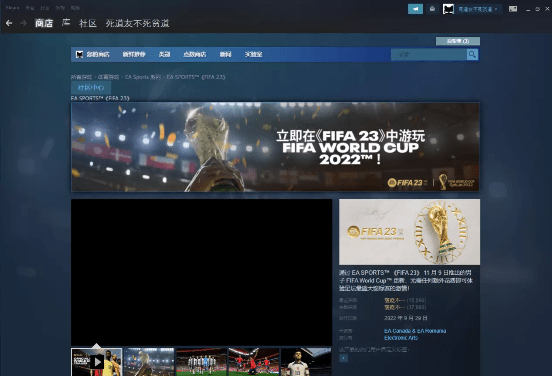
Task: Click the magnifier search icon
Action: click(x=472, y=55)
